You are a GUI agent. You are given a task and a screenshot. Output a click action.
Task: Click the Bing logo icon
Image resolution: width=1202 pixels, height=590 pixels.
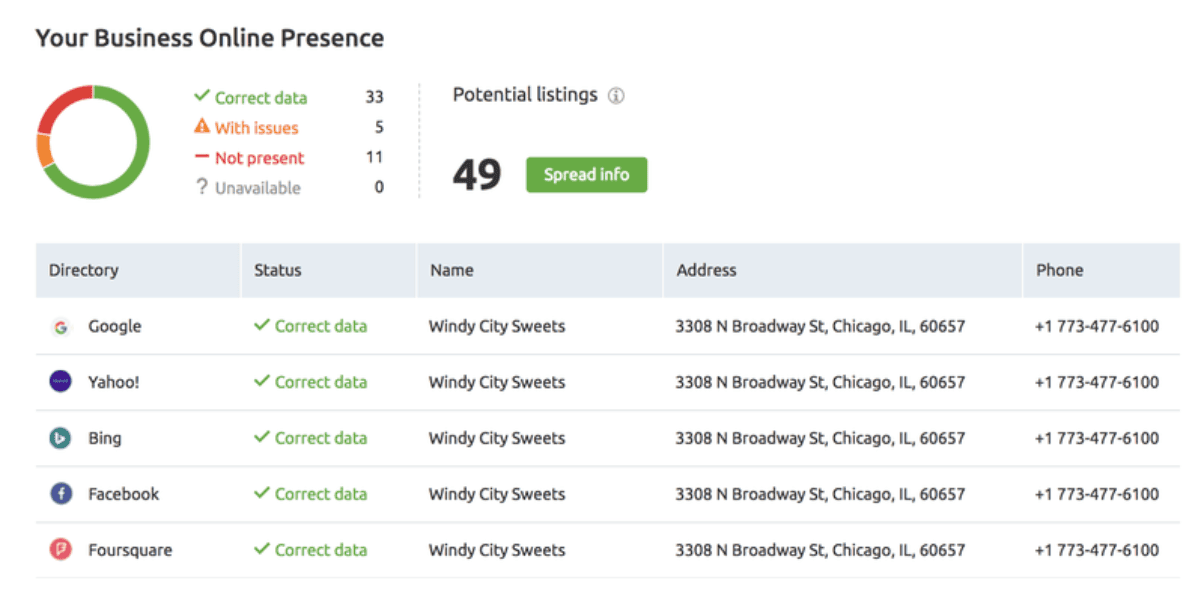[61, 438]
